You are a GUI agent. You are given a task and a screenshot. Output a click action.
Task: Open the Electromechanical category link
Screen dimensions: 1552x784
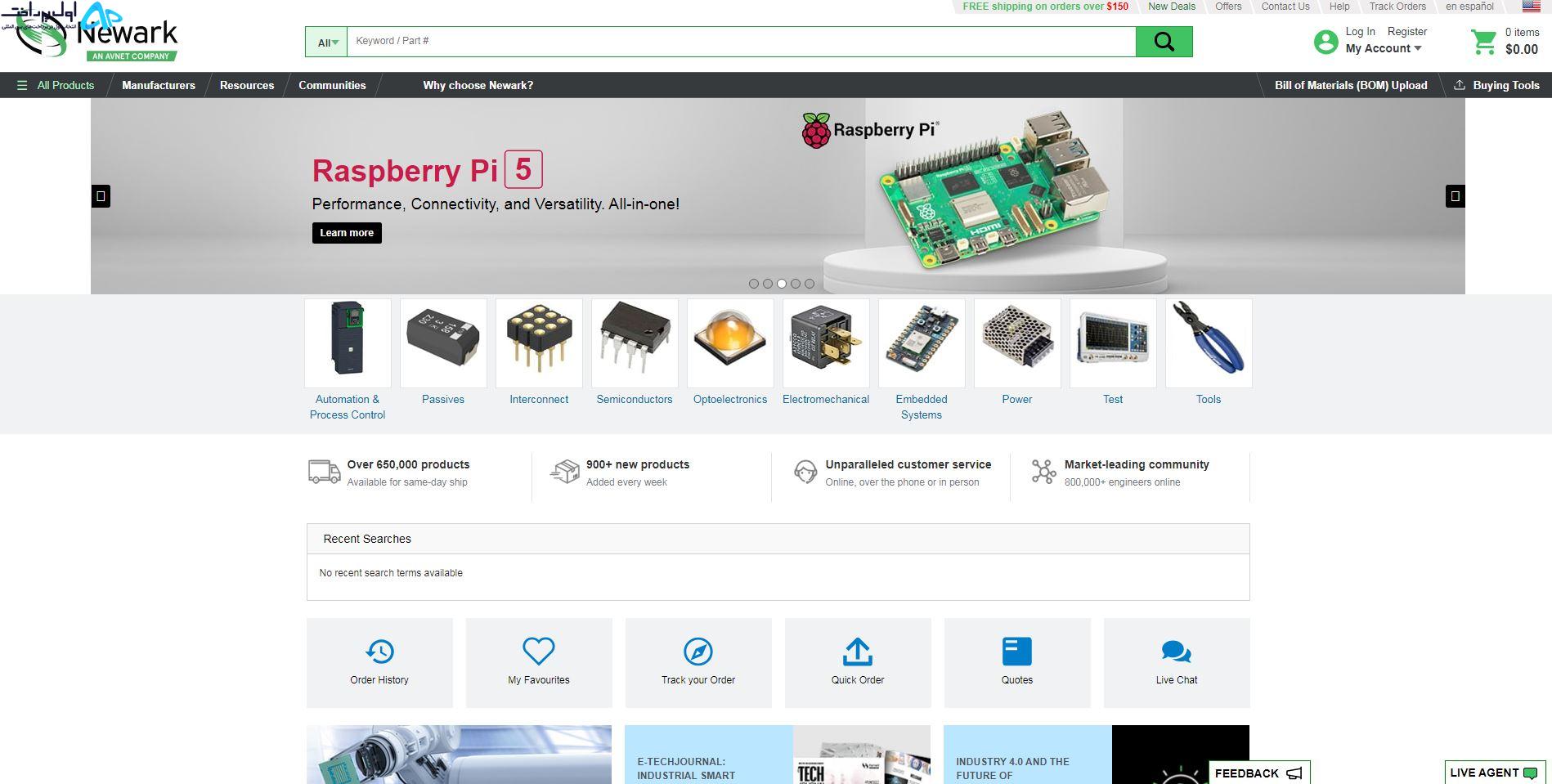point(826,400)
